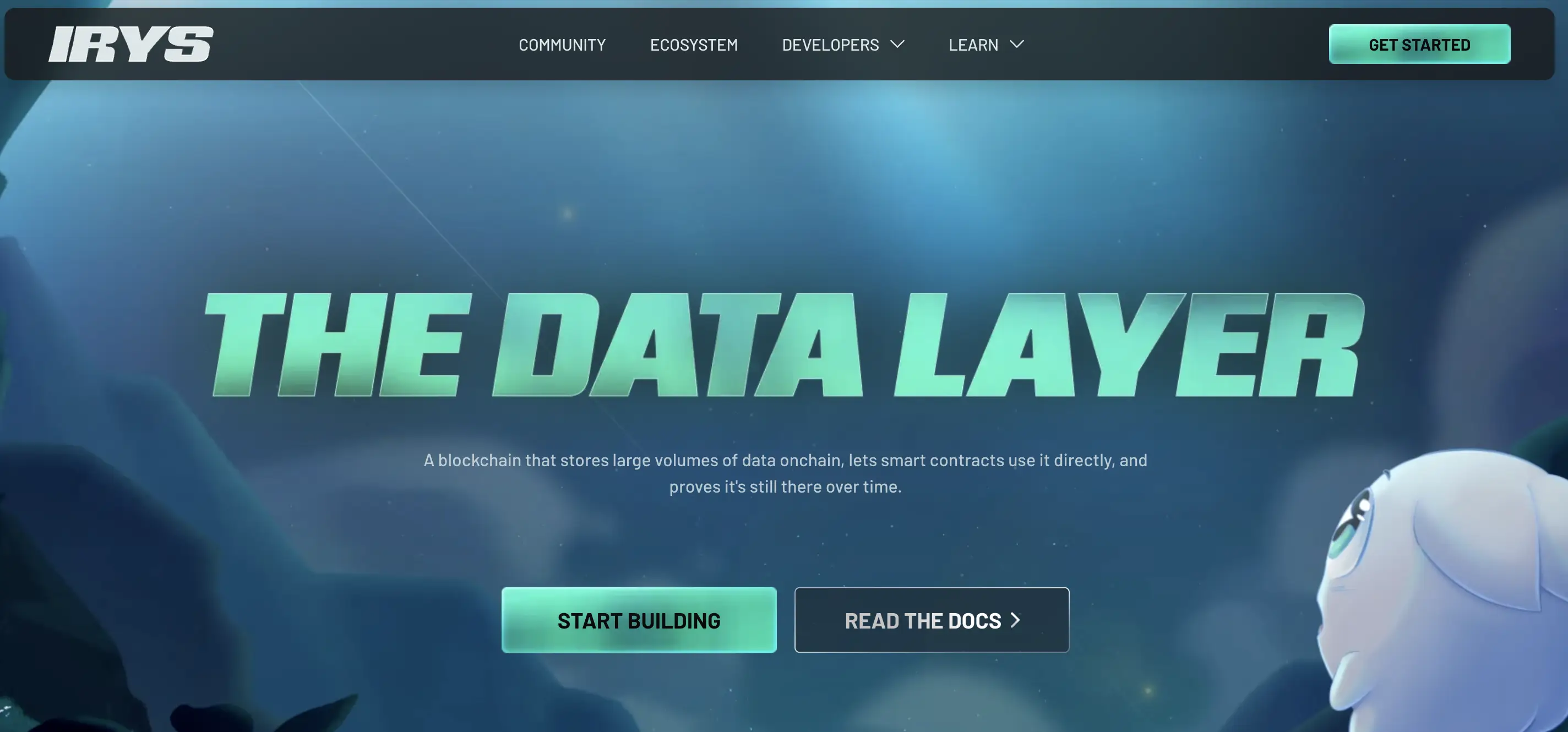
Task: Expand the chevron beside Developers
Action: tap(897, 45)
